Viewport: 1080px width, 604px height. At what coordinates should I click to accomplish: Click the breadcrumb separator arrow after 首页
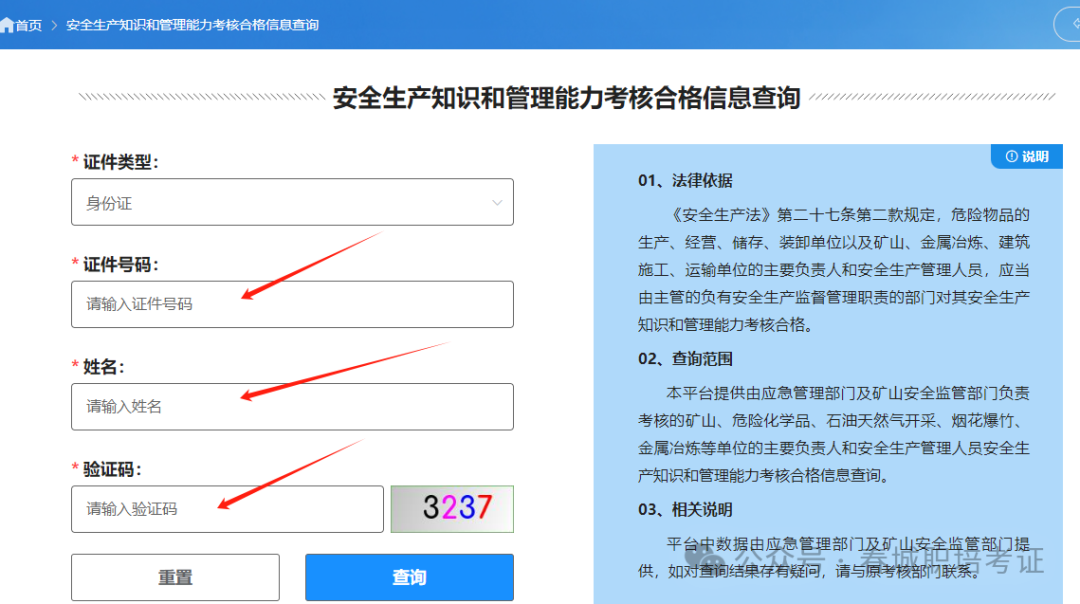[54, 25]
